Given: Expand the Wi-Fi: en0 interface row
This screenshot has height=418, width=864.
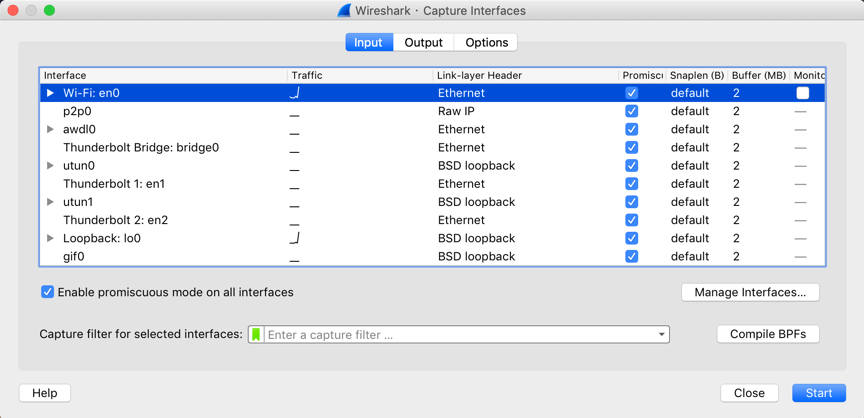Looking at the screenshot, I should click(x=50, y=93).
